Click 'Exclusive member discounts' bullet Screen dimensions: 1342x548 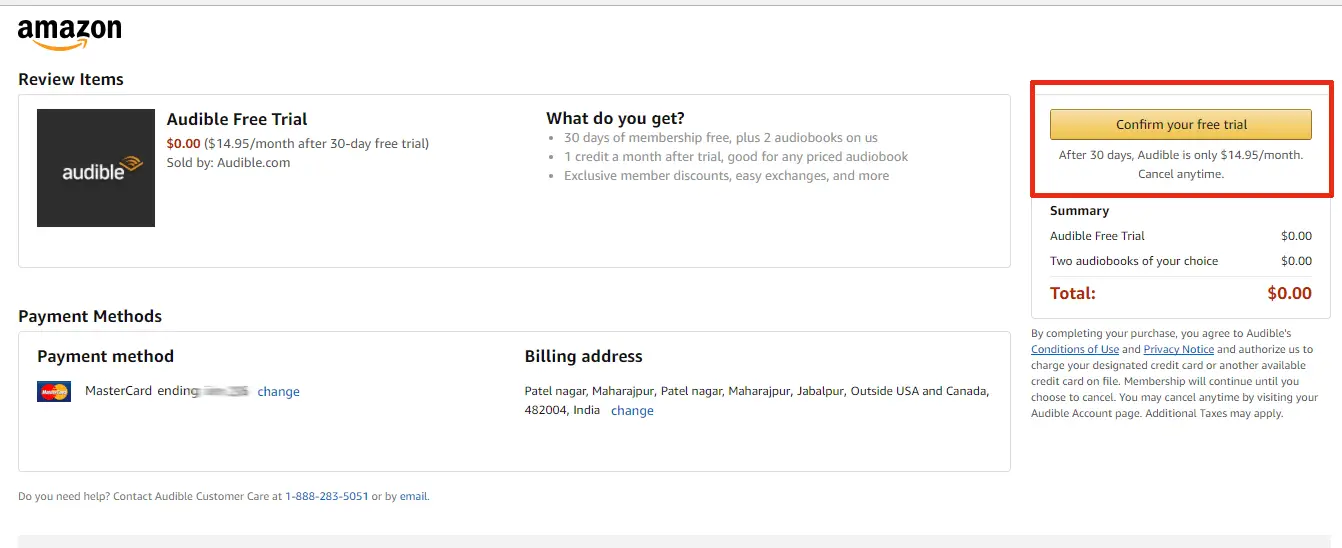(x=726, y=176)
